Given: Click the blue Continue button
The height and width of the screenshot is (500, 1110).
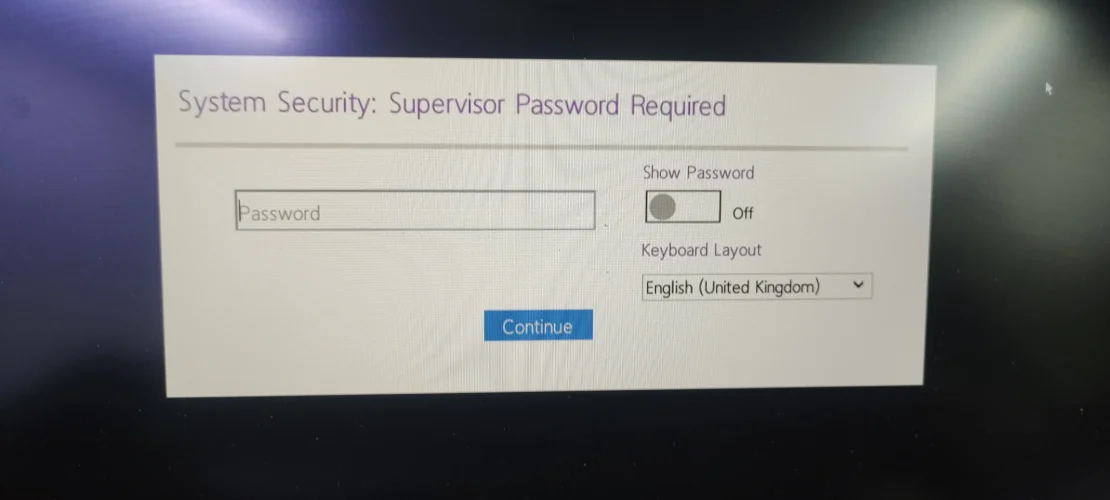Looking at the screenshot, I should 538,325.
